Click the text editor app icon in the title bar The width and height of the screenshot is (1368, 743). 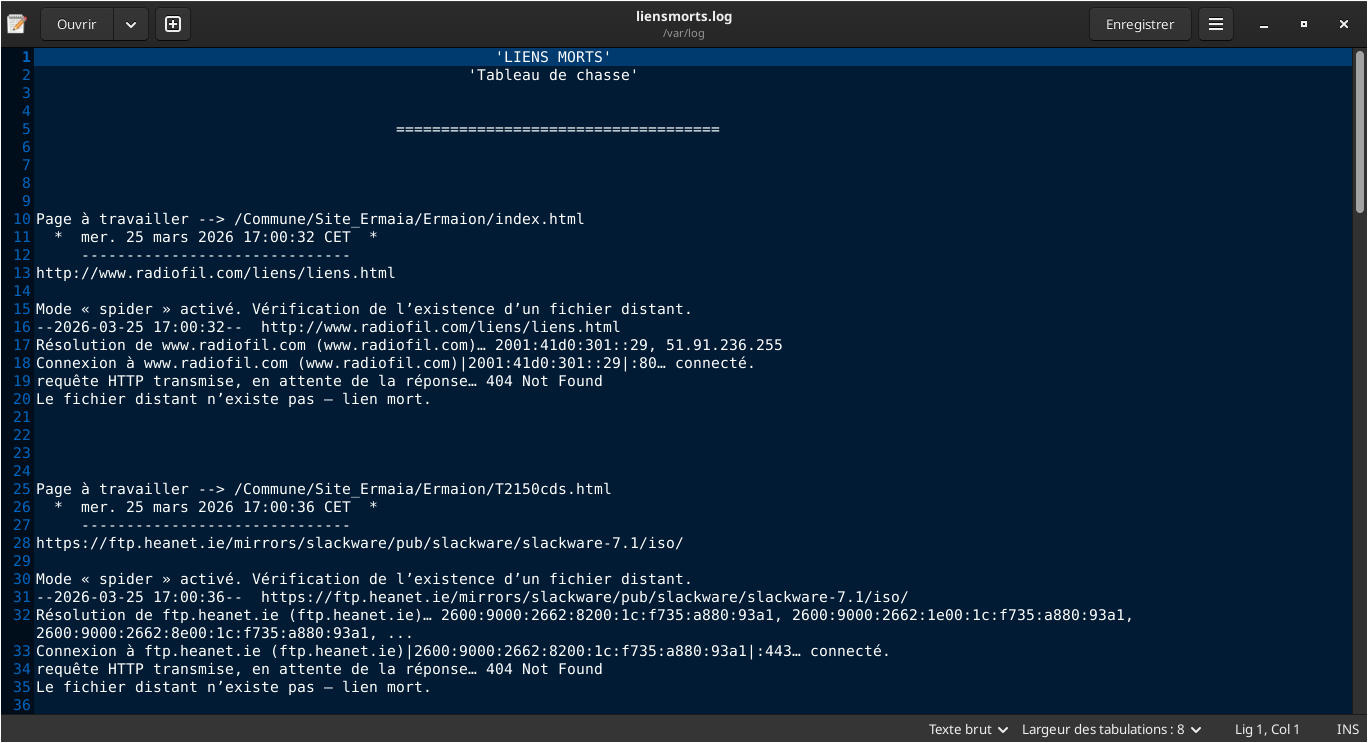[16, 24]
